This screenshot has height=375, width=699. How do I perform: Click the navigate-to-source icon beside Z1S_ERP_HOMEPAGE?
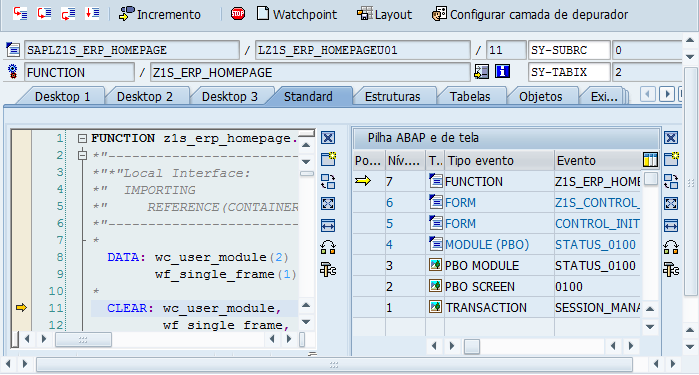(481, 71)
